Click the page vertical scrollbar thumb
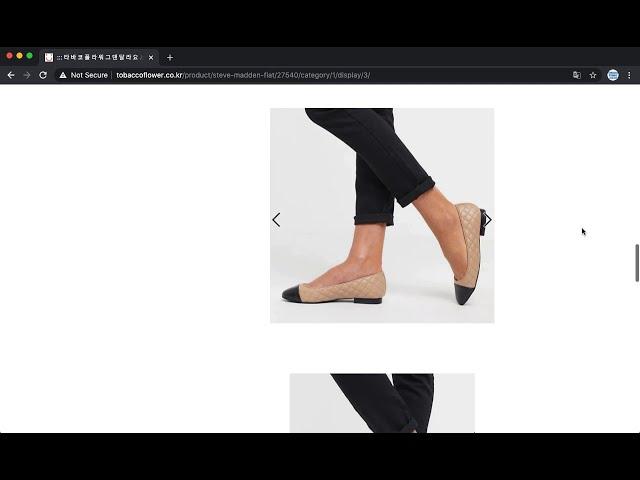The width and height of the screenshot is (640, 480). click(x=636, y=262)
